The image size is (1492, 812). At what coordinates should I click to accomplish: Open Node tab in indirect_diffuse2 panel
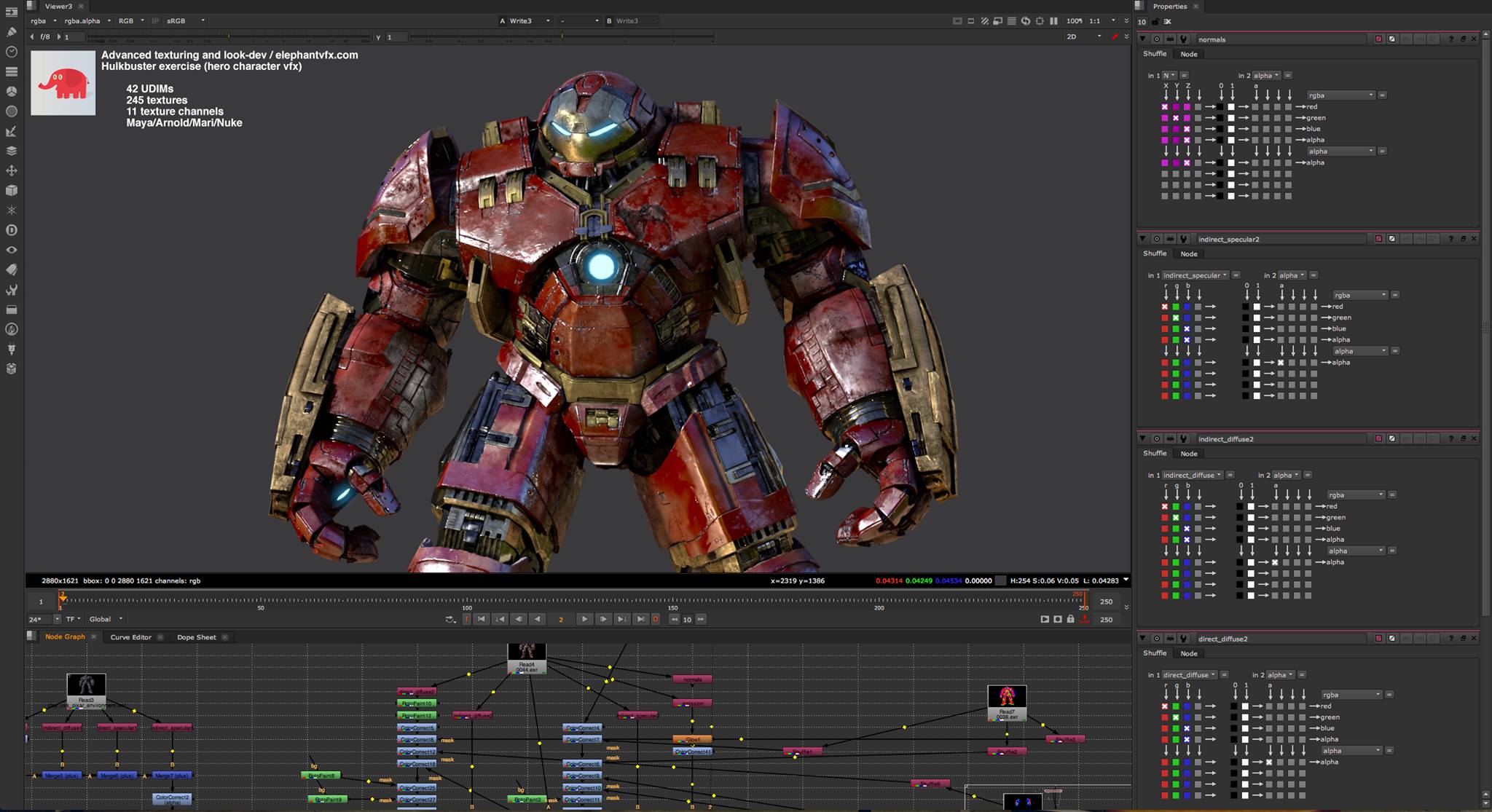tap(1189, 454)
